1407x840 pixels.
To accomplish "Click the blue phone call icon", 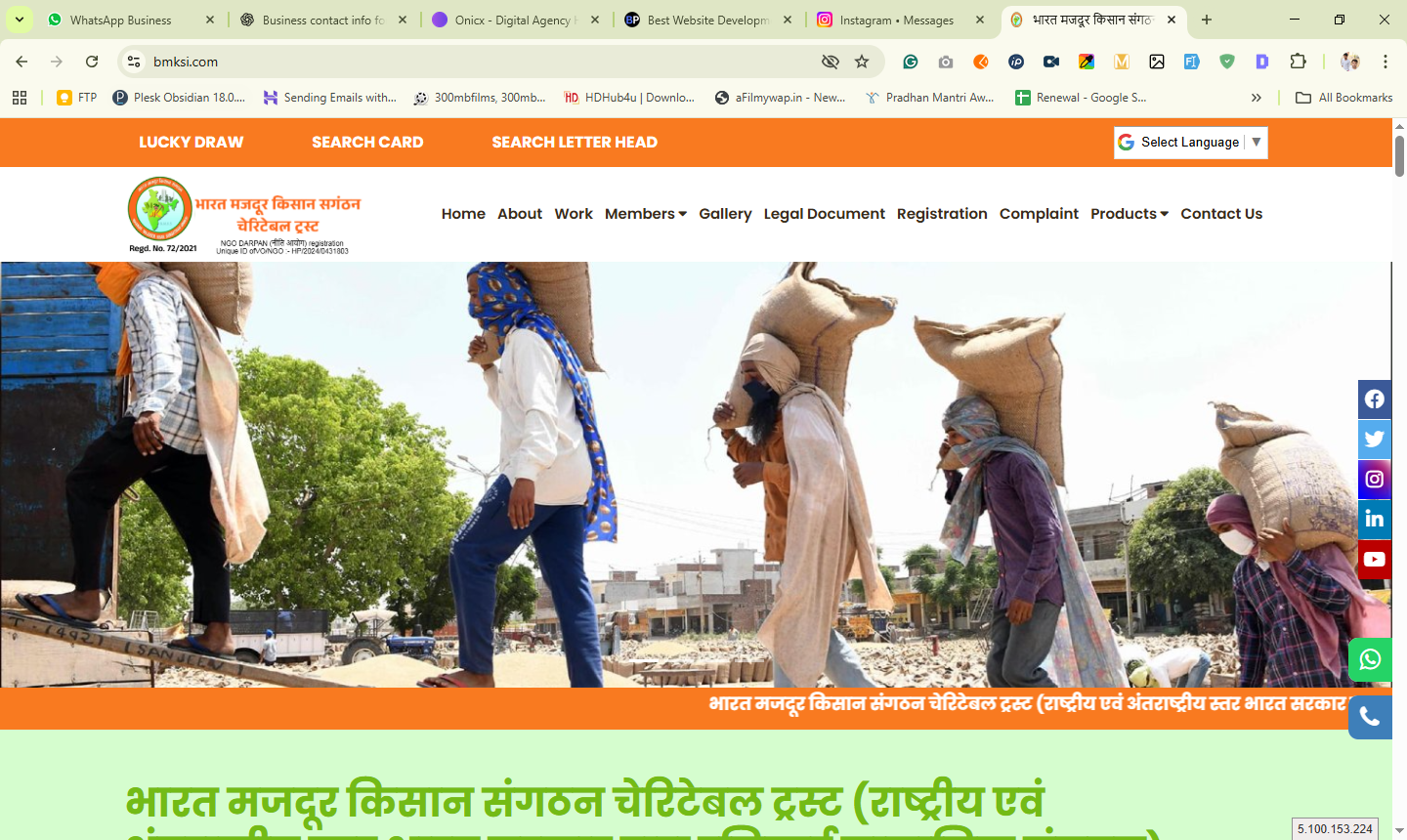I will 1370,718.
